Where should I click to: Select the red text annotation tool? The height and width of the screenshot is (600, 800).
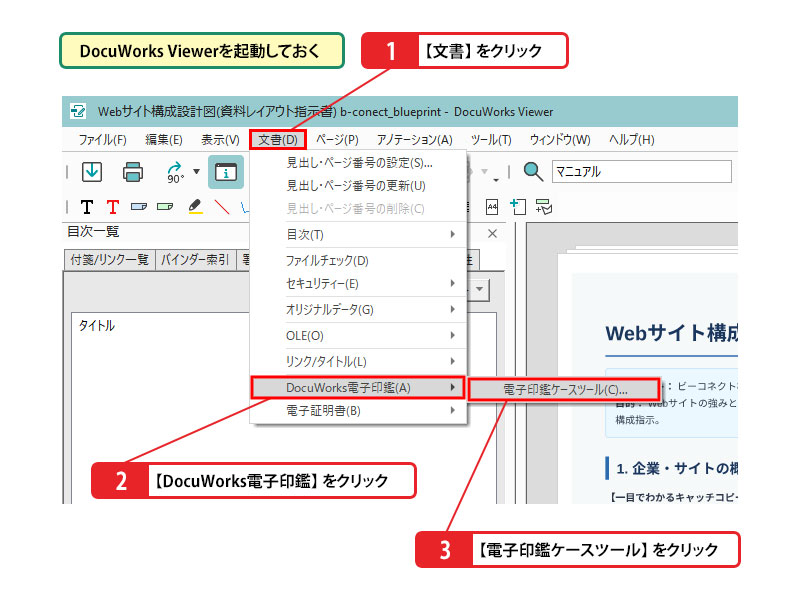[112, 207]
